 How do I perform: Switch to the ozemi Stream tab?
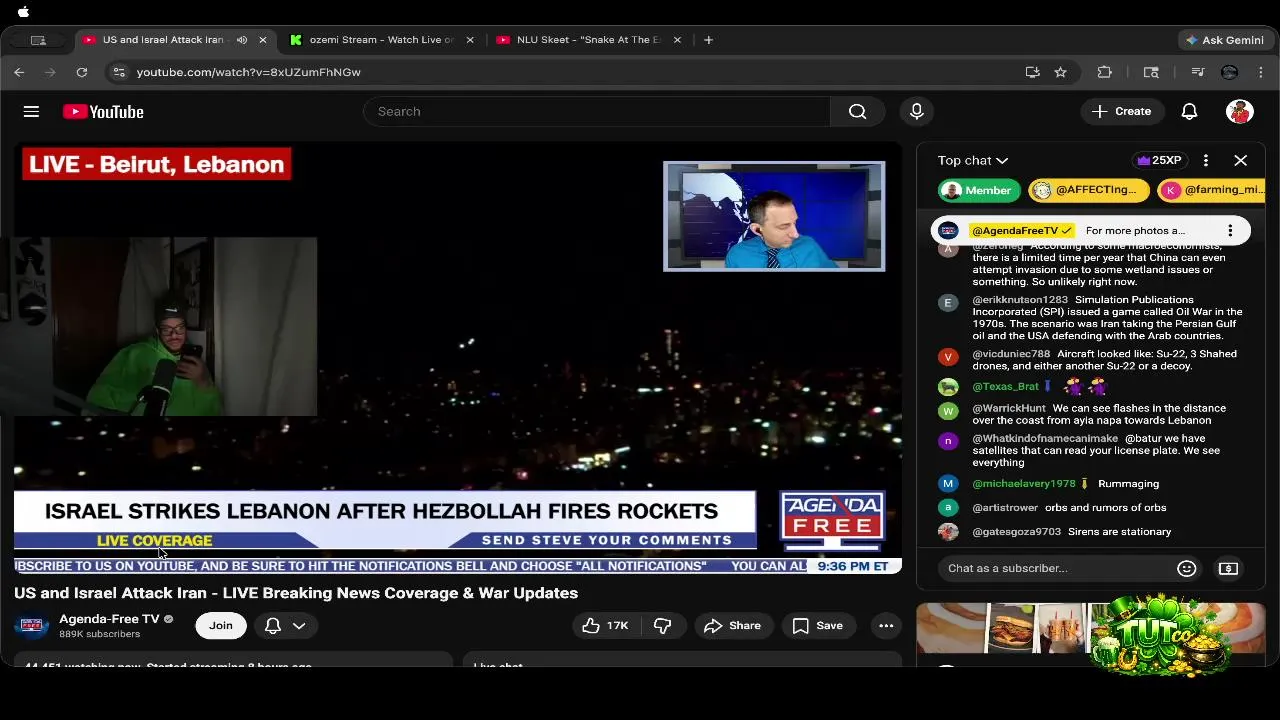click(x=381, y=40)
